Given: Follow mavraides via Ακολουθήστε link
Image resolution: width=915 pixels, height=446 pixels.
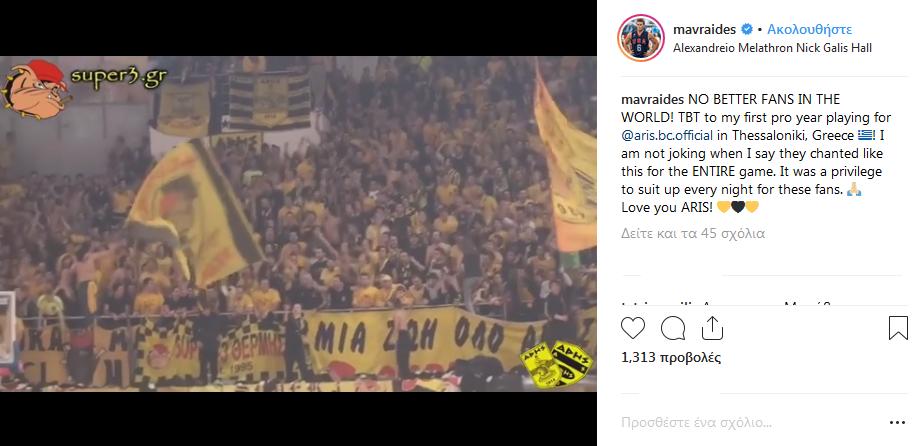Looking at the screenshot, I should click(x=809, y=29).
